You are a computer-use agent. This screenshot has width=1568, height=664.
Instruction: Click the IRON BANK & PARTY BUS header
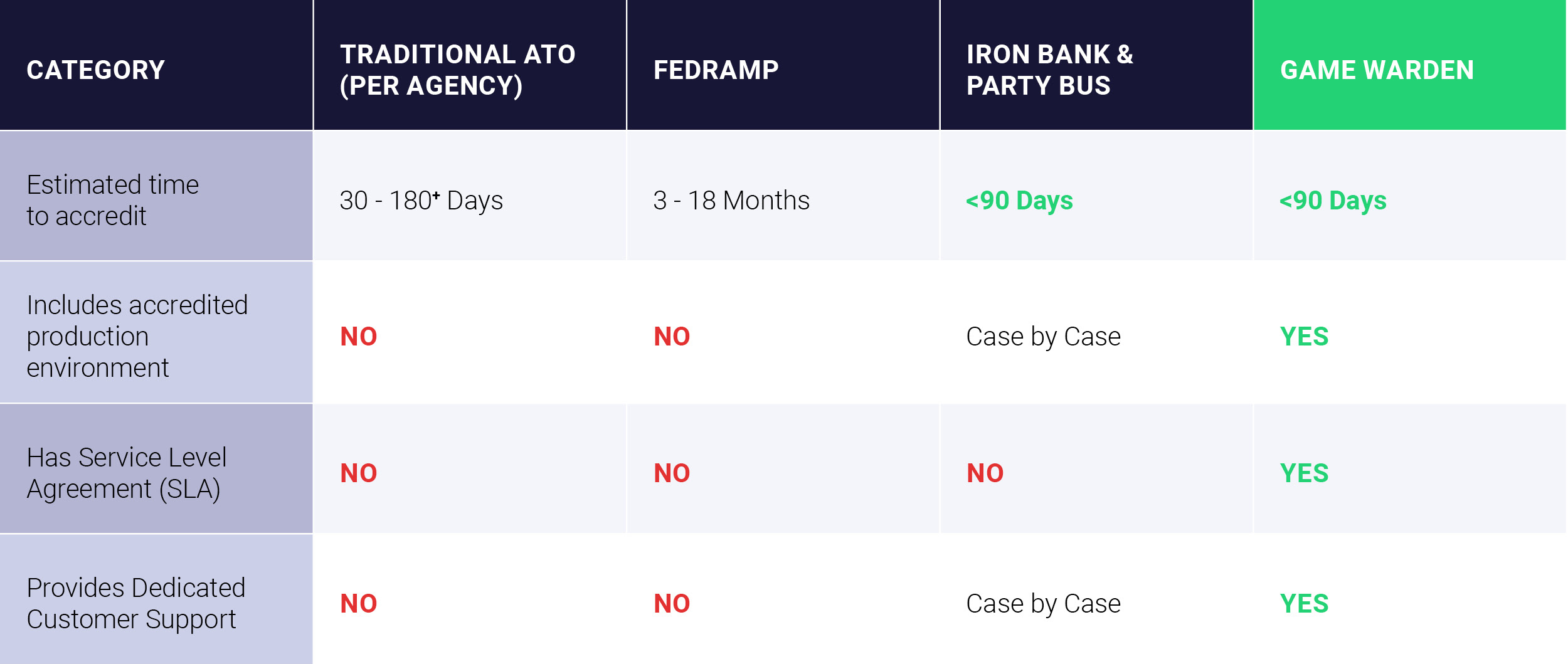1049,70
